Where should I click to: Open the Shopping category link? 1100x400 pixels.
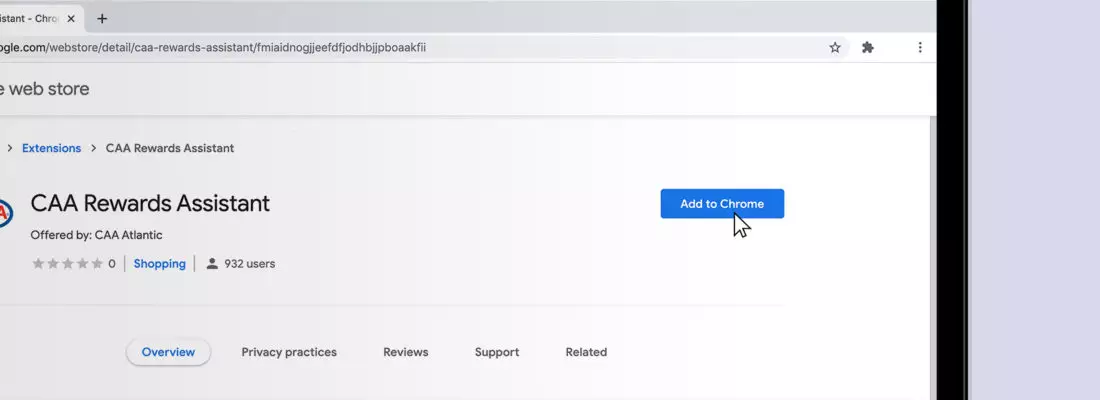(159, 264)
